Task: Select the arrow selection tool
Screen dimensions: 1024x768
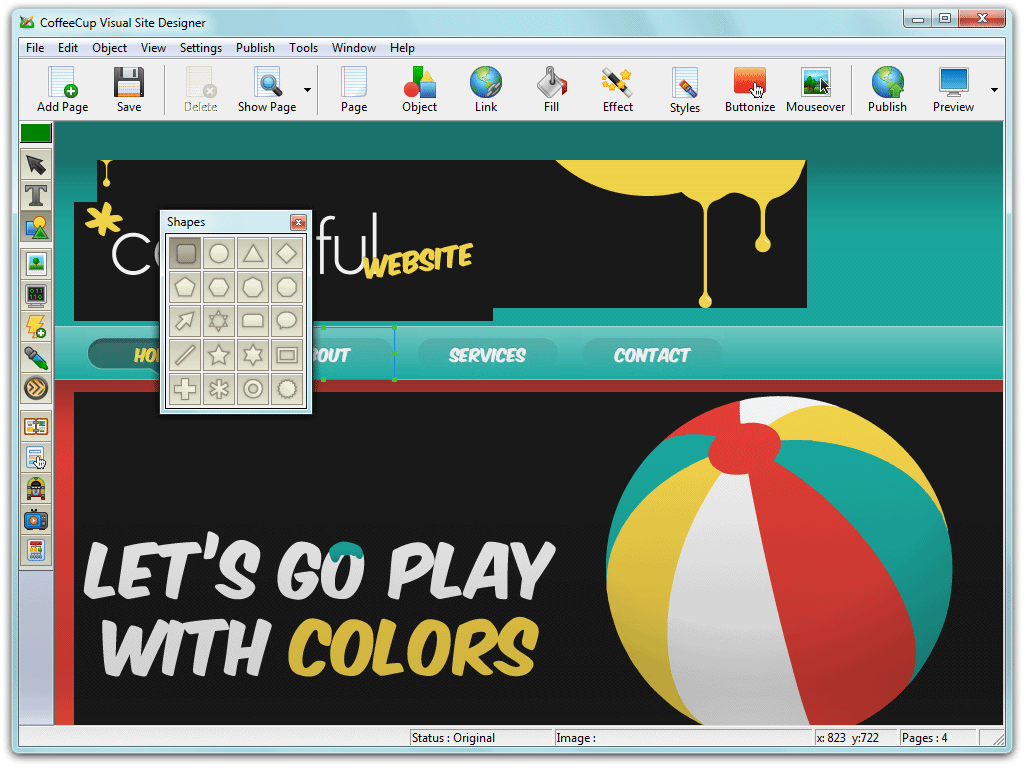Action: pos(36,163)
